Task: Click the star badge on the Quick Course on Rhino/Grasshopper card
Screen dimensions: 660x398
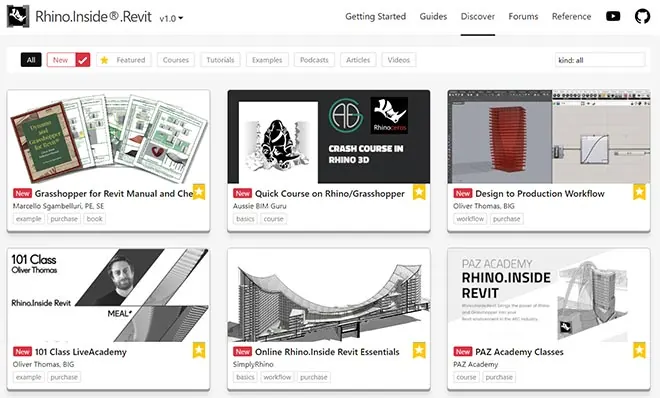Action: tap(419, 192)
